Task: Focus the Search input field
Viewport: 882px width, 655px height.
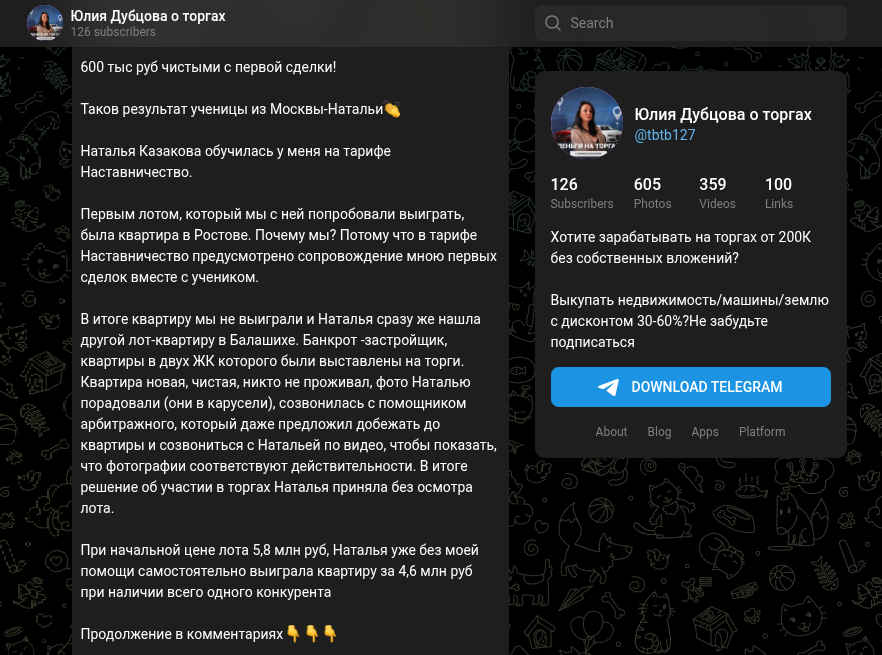Action: 700,23
